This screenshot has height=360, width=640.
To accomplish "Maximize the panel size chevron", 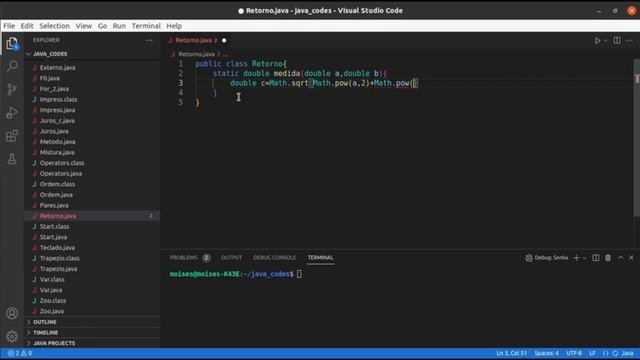I will 620,258.
